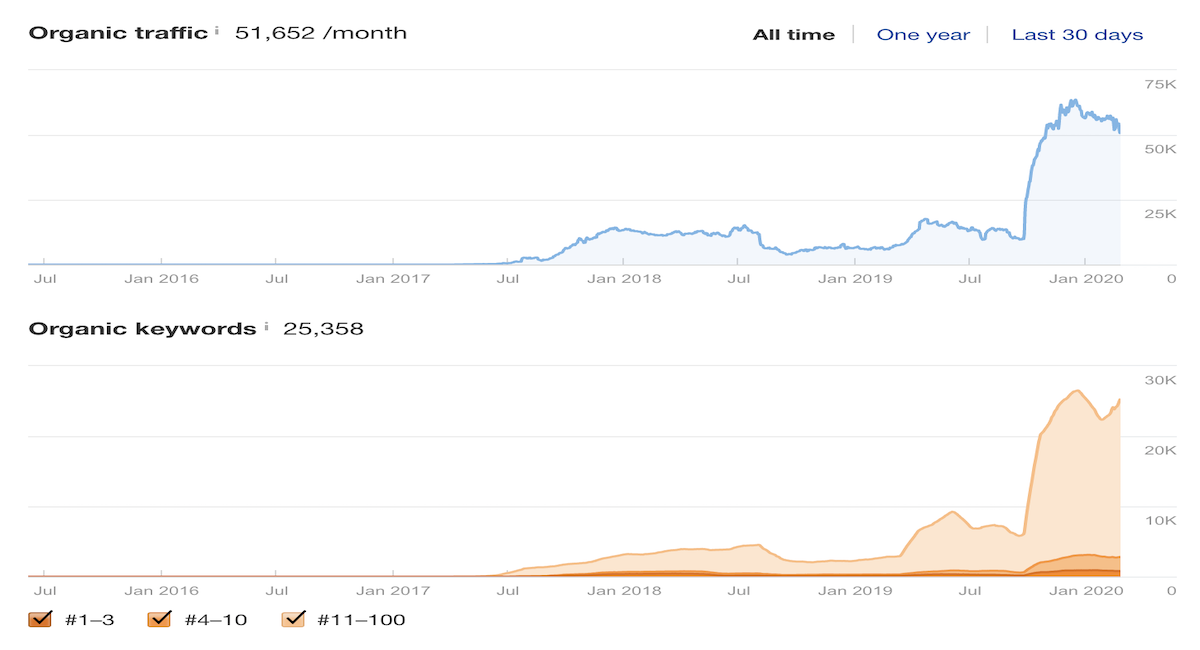Show the Last 30 days range
Screen dimensions: 1200x650
click(1077, 35)
